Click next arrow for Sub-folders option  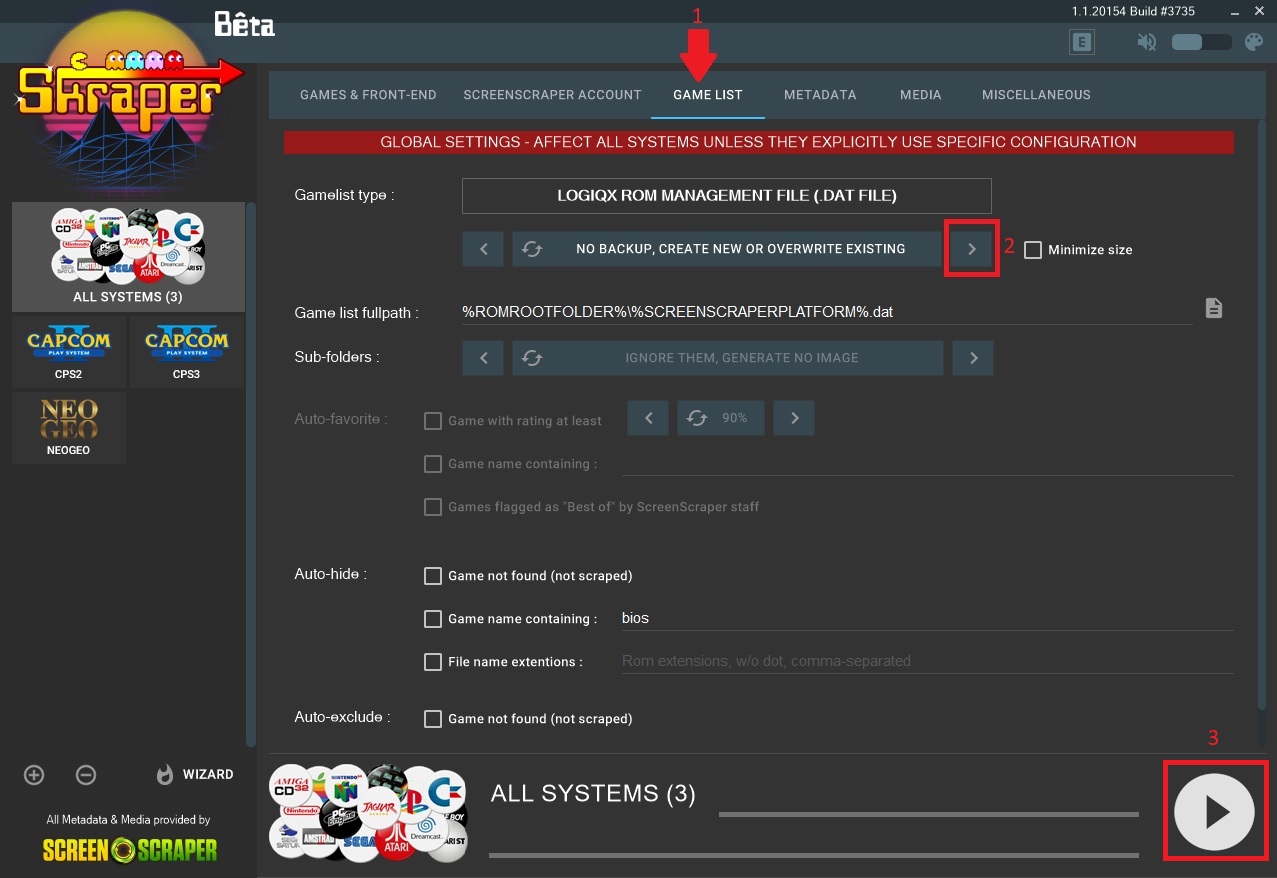pyautogui.click(x=973, y=358)
